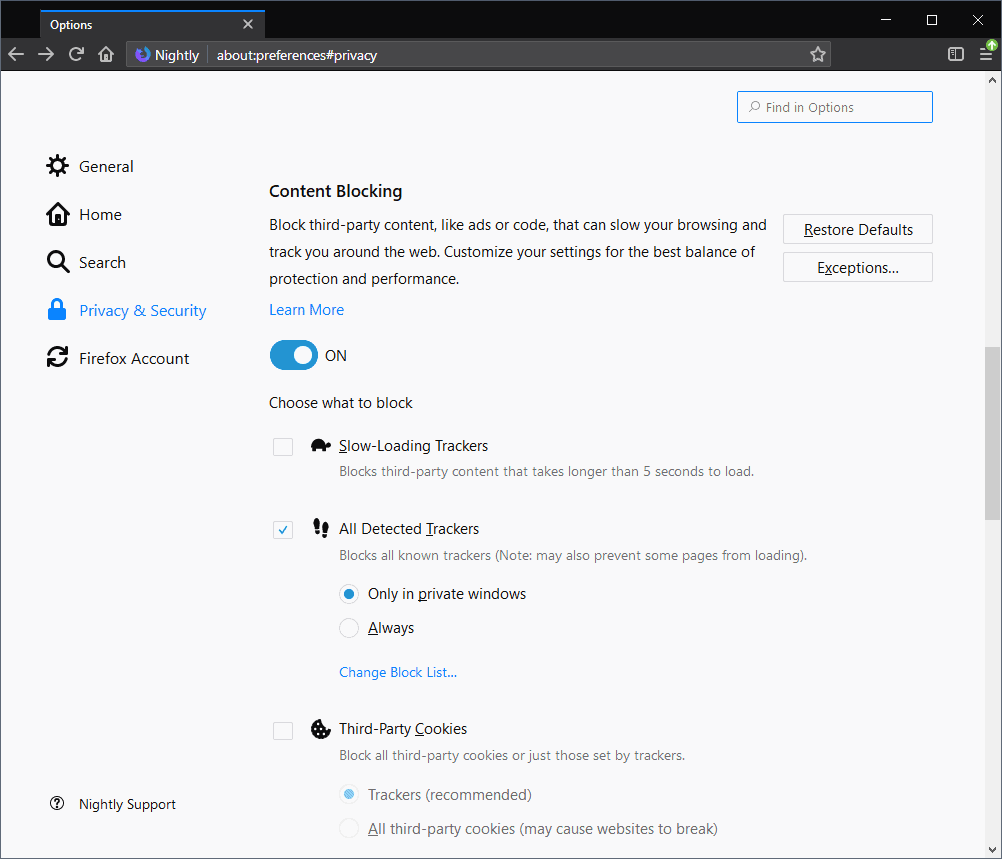Select the Home panel in the sidebar
1002x859 pixels.
point(57,214)
